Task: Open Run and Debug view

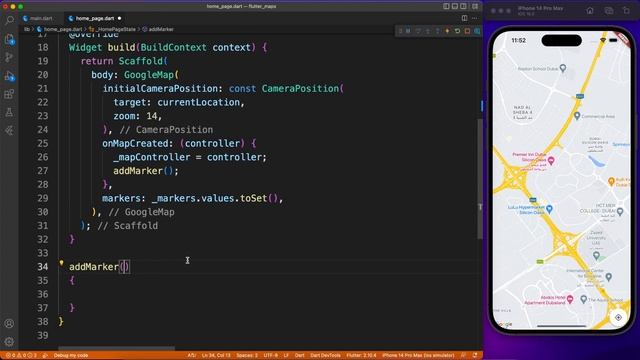Action: 9,76
